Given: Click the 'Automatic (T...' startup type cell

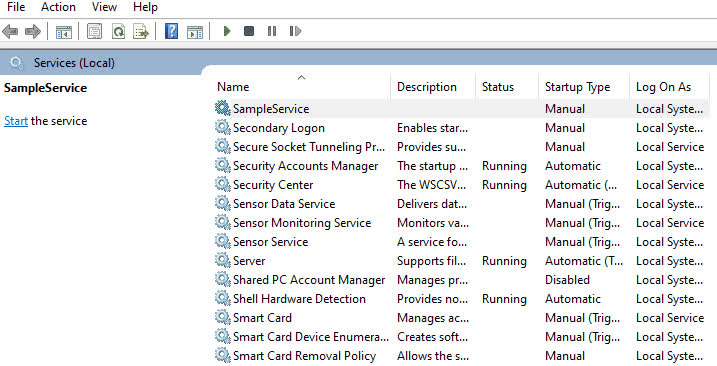Looking at the screenshot, I should point(583,261).
